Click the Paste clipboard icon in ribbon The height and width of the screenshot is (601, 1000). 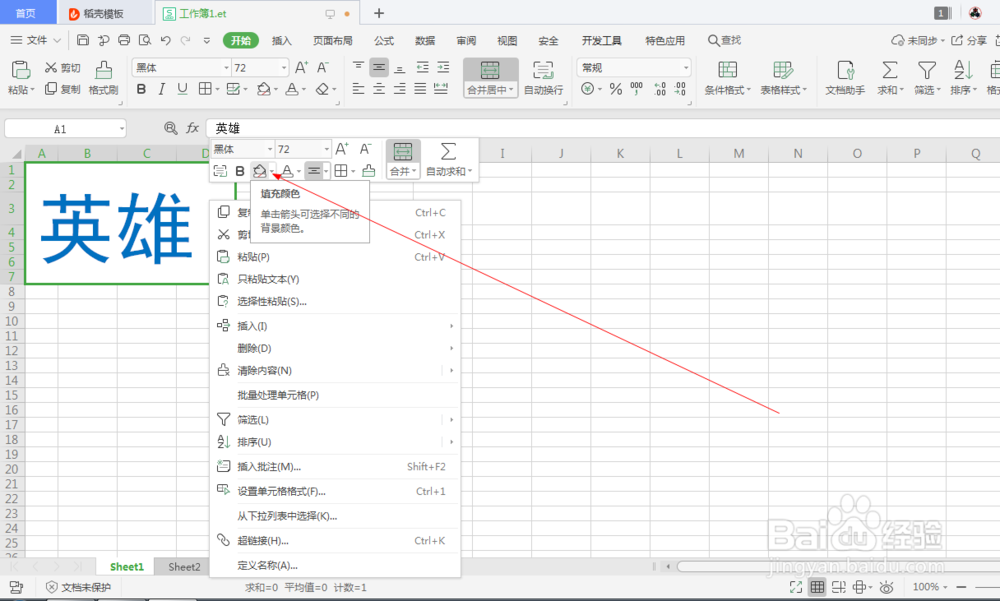20,70
